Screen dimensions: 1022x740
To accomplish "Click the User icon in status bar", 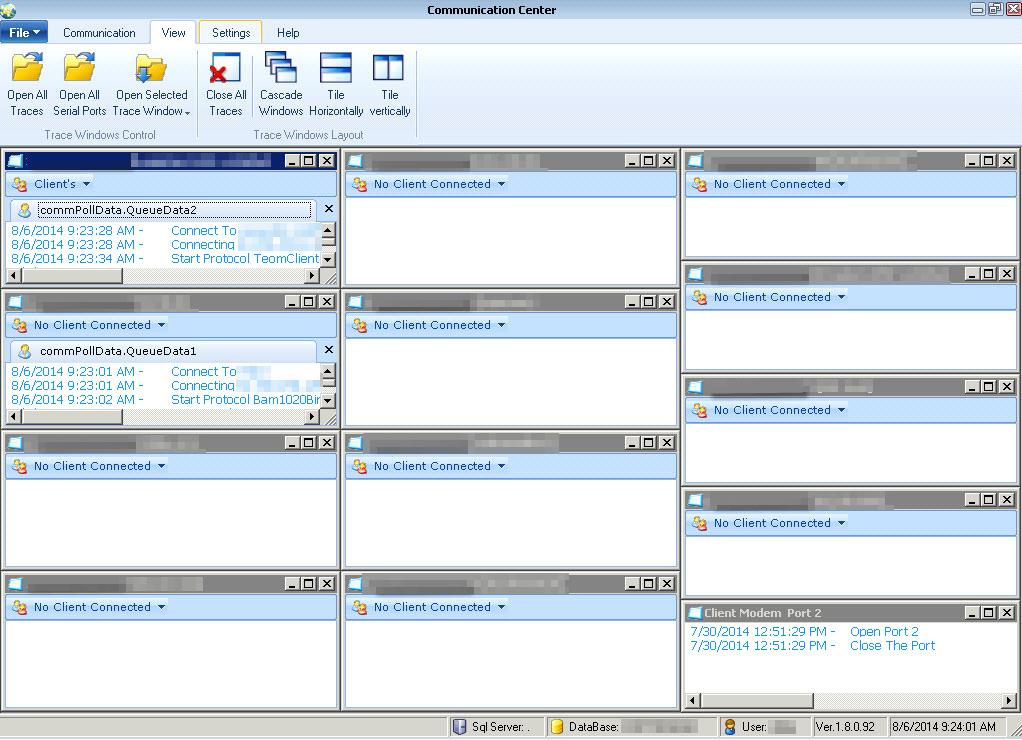I will click(x=730, y=727).
